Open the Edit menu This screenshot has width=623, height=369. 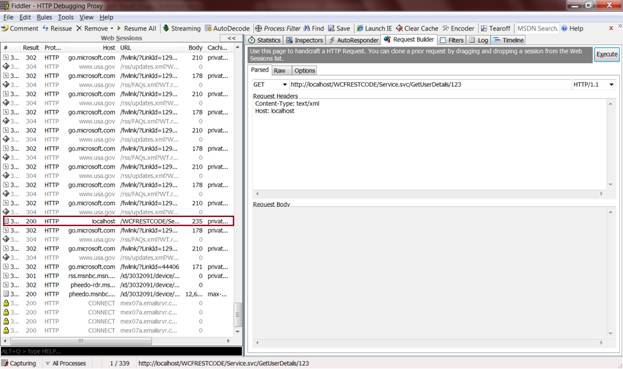(25, 17)
